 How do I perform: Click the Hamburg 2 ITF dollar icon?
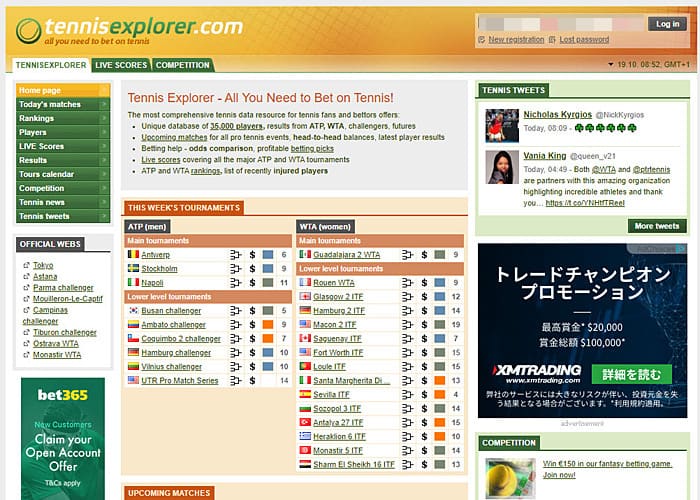pyautogui.click(x=424, y=311)
